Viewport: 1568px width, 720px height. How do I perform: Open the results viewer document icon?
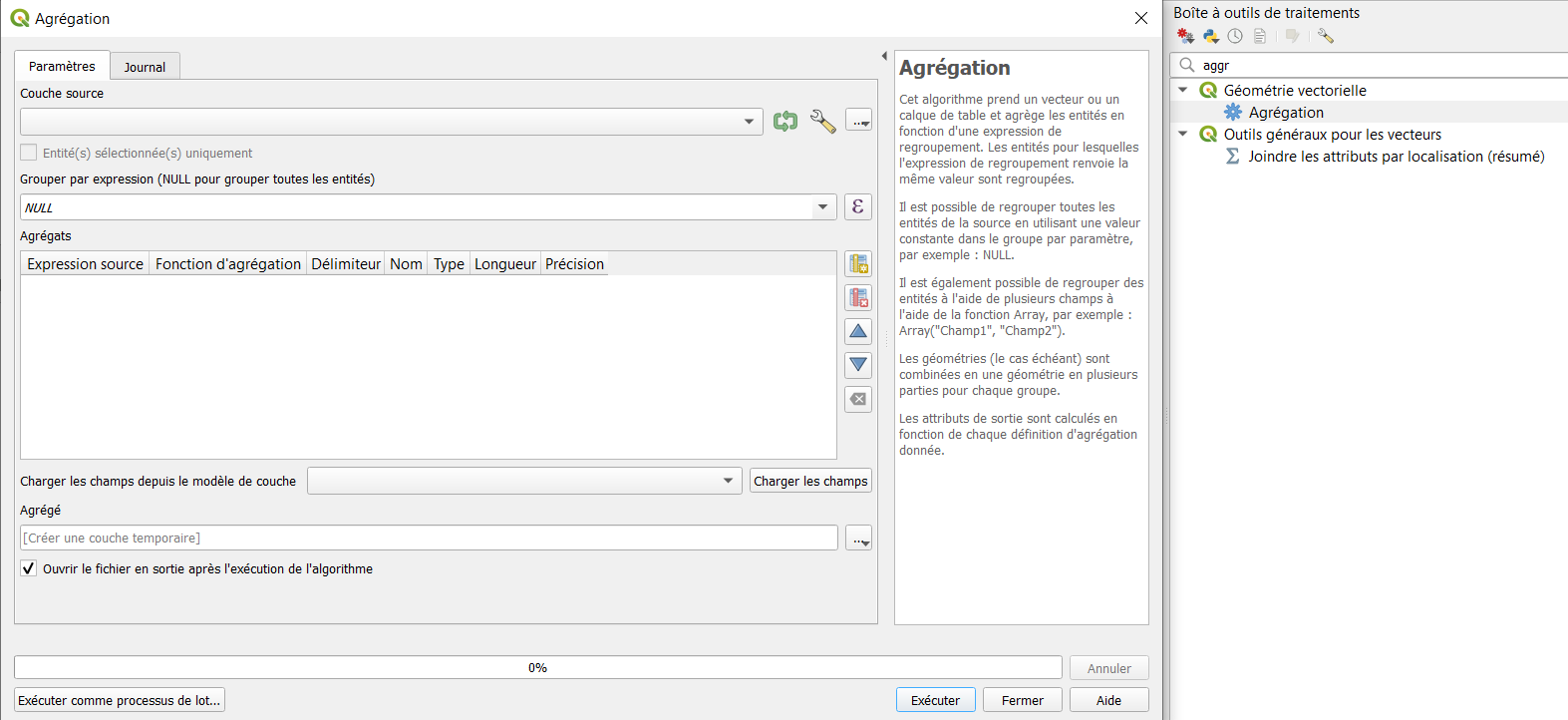pos(1260,36)
